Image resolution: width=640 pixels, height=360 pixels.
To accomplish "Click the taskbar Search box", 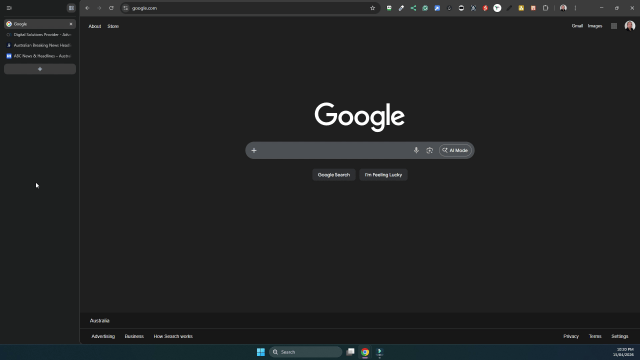I will (305, 352).
